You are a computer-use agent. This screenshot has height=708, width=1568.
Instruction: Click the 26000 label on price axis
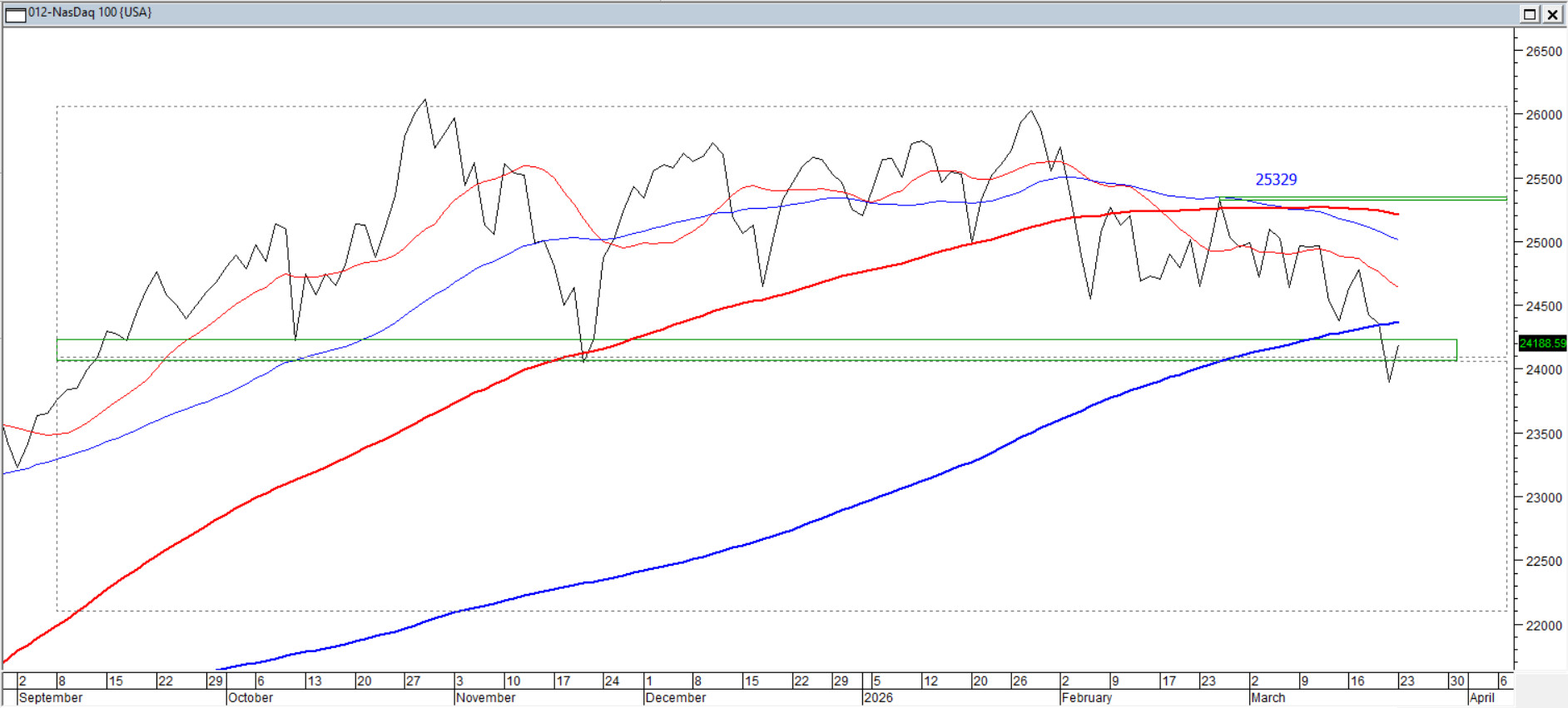(1543, 115)
